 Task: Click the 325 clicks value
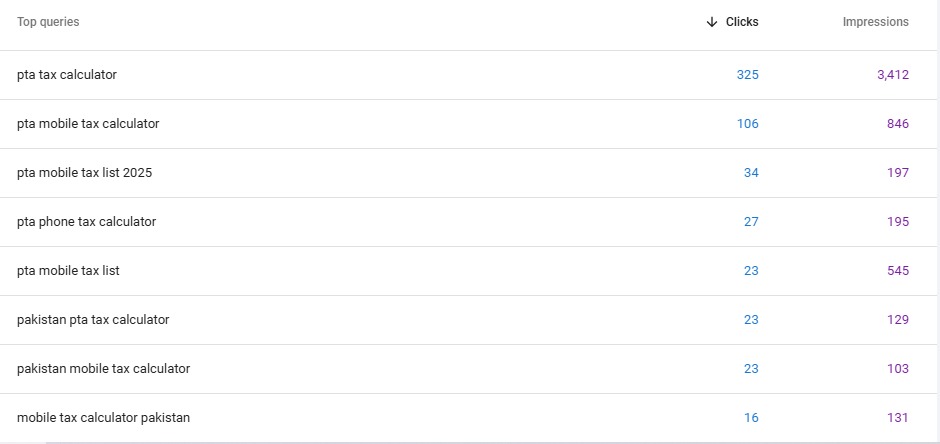(747, 75)
